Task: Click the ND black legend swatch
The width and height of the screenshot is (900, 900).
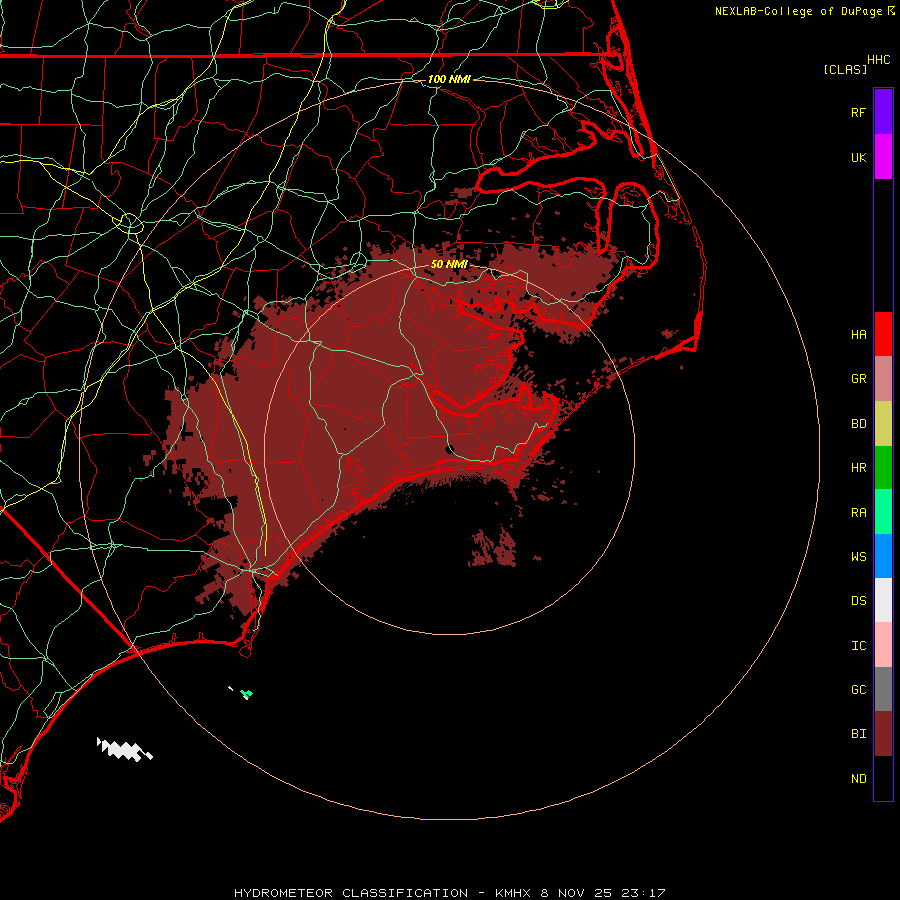Action: (x=883, y=778)
